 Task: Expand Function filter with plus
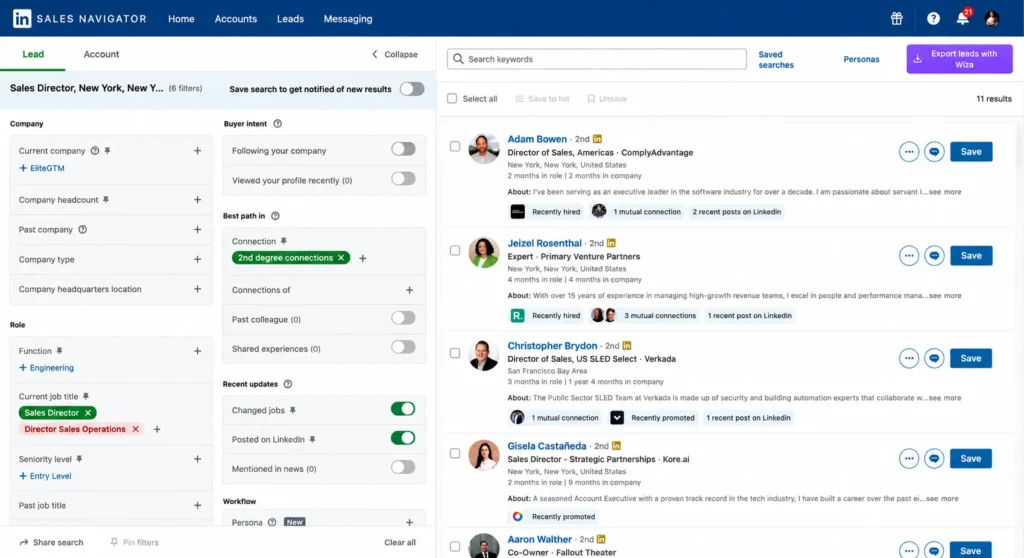[197, 351]
